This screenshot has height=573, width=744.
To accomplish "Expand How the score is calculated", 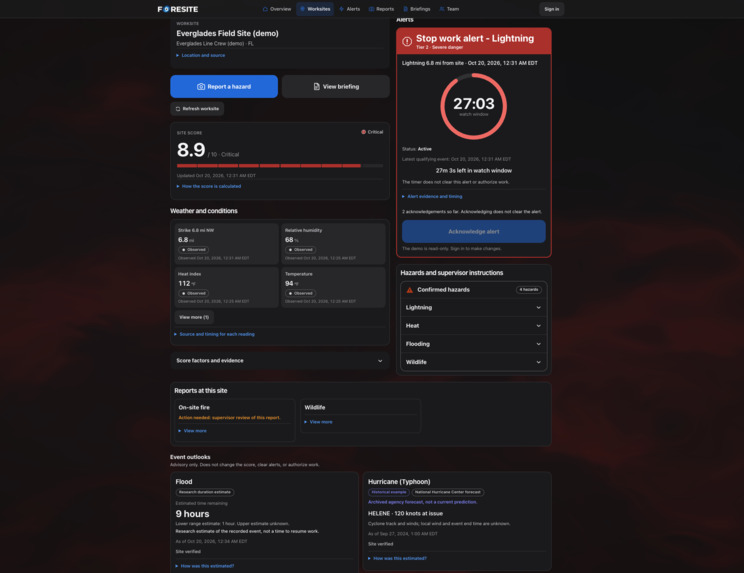I will pyautogui.click(x=209, y=186).
